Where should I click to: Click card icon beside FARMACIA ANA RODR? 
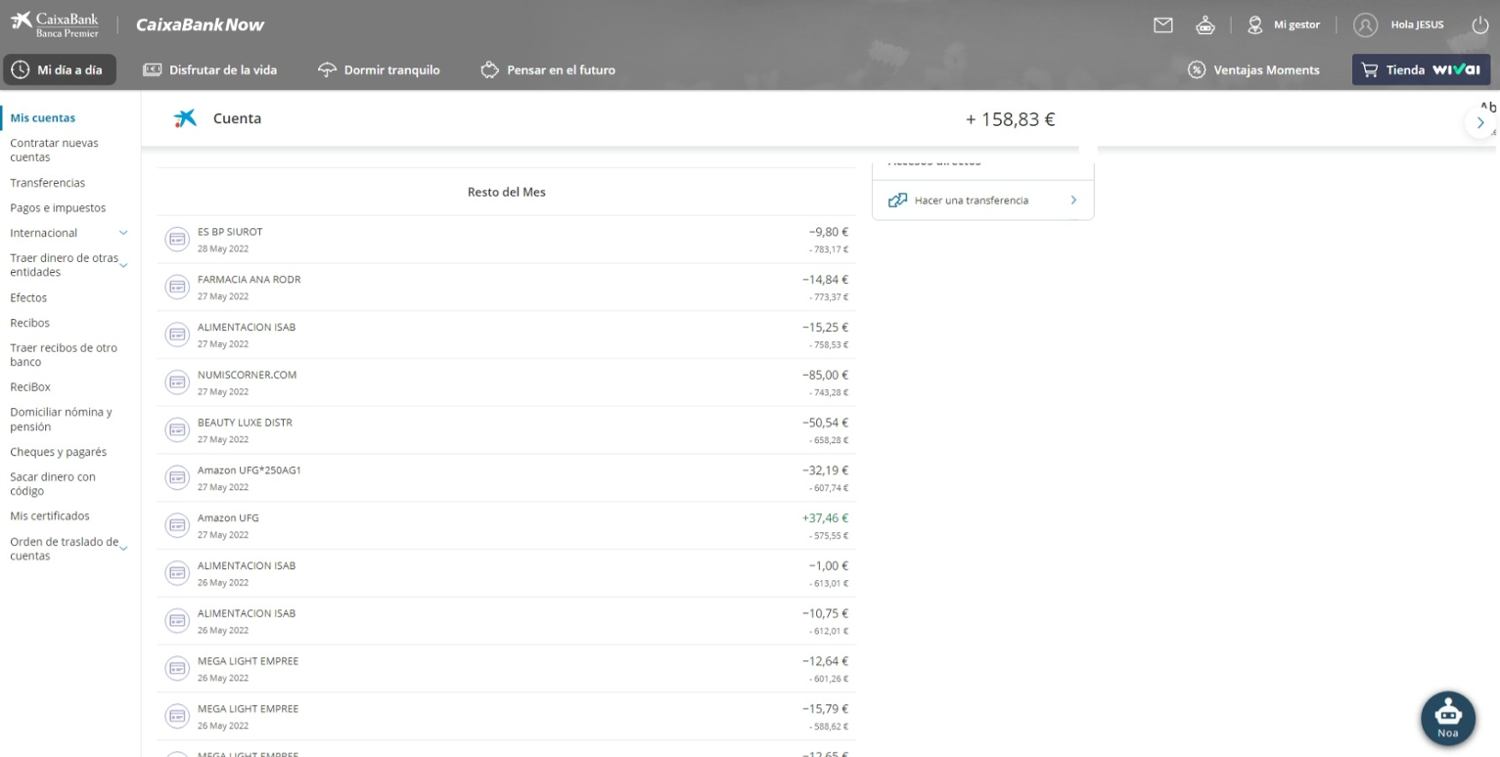tap(177, 287)
